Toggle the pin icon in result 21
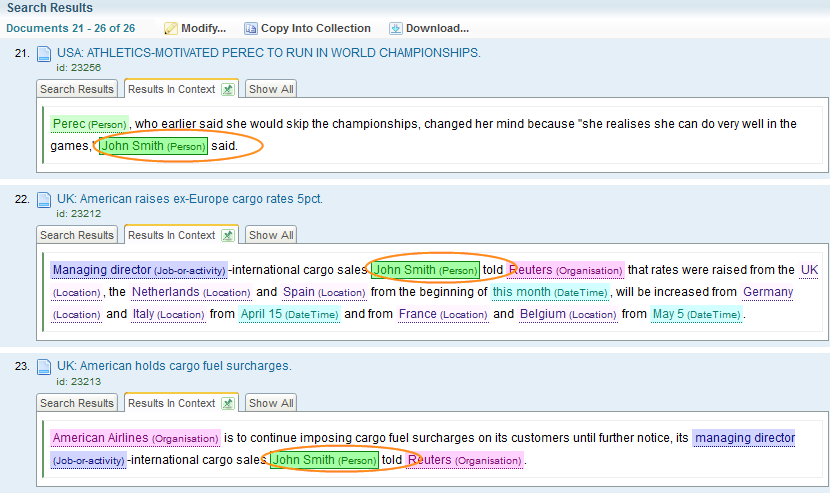 coord(228,90)
